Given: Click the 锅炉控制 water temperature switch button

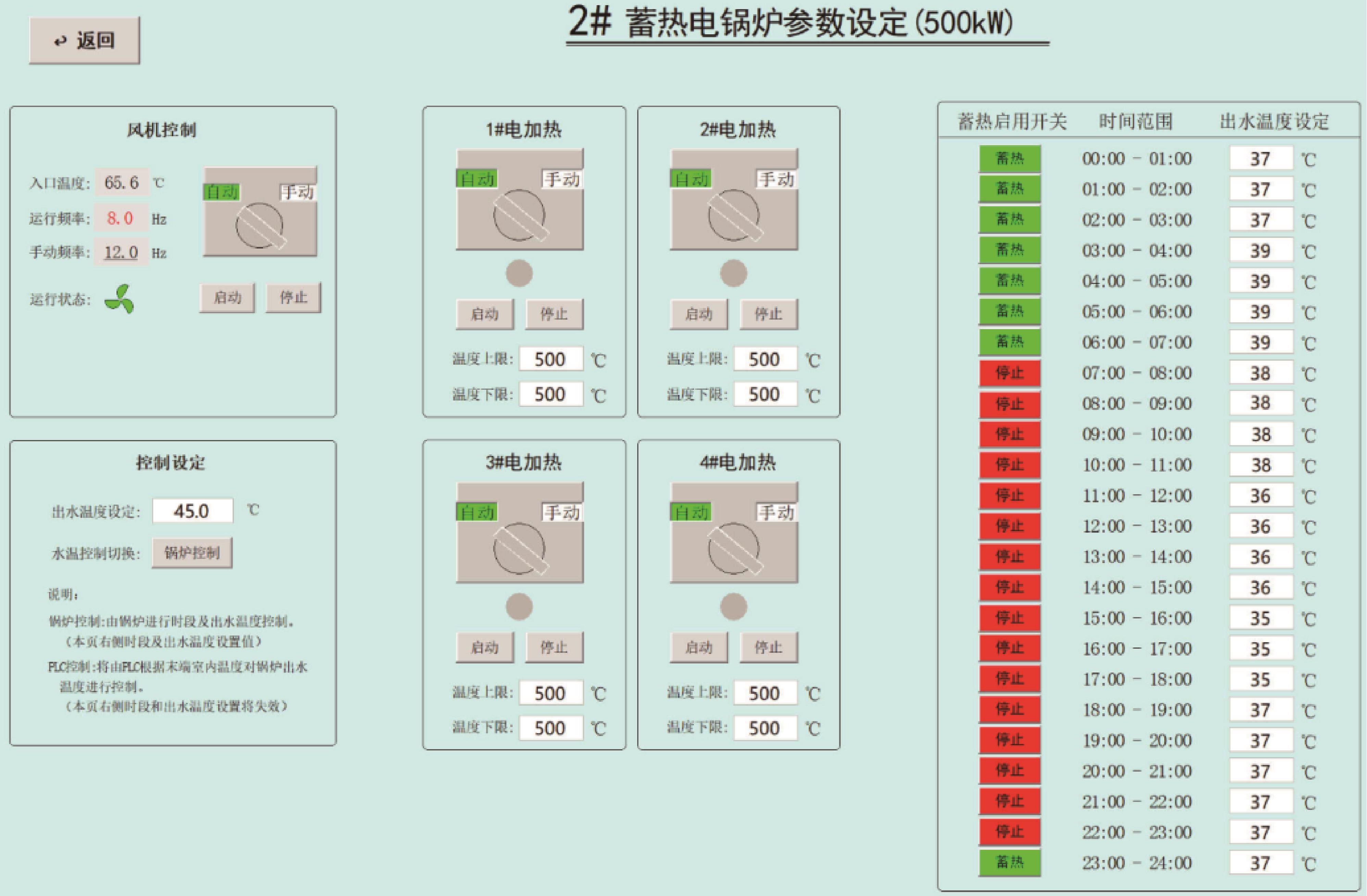Looking at the screenshot, I should (x=192, y=553).
